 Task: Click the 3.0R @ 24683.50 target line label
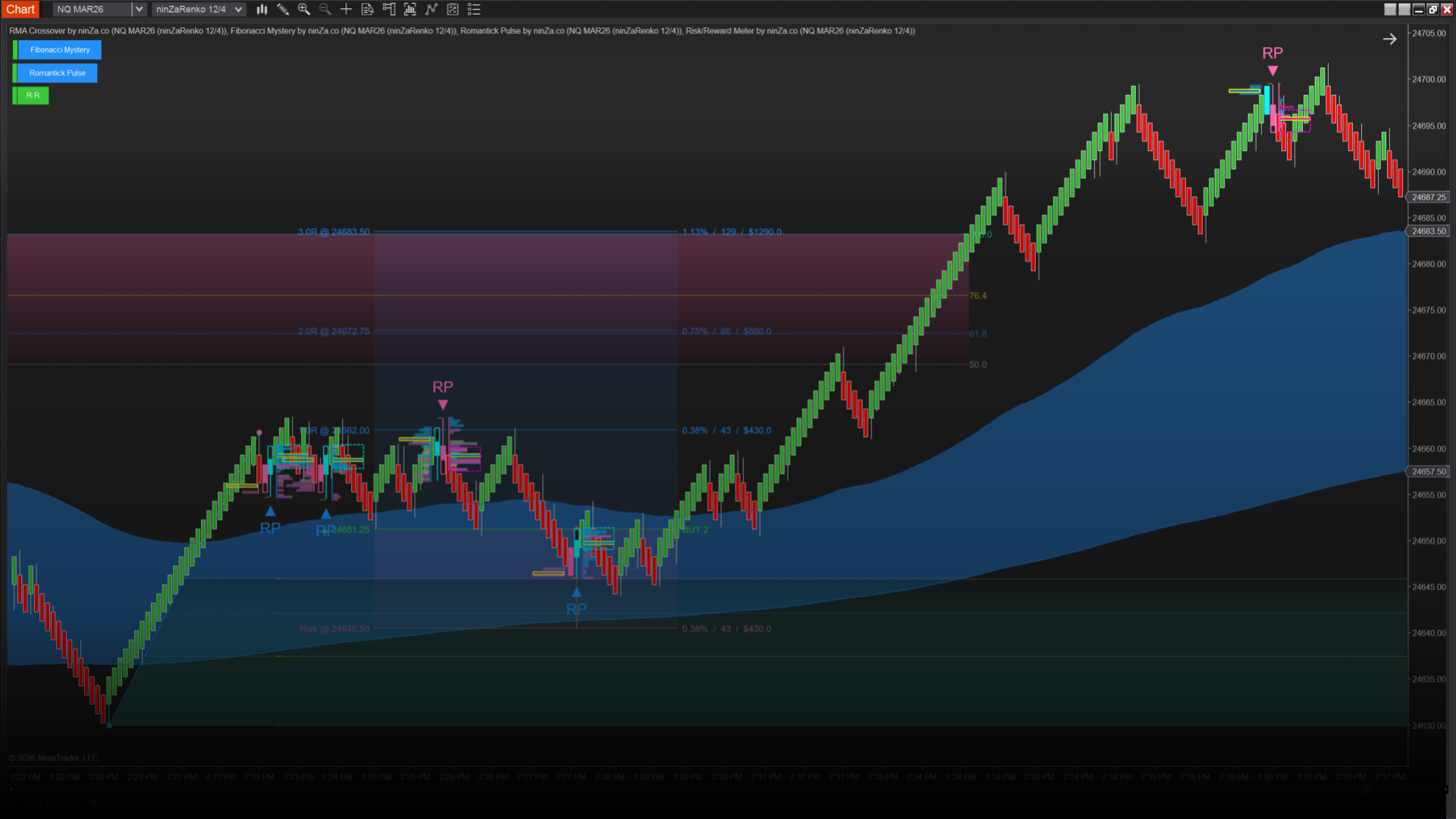coord(334,232)
